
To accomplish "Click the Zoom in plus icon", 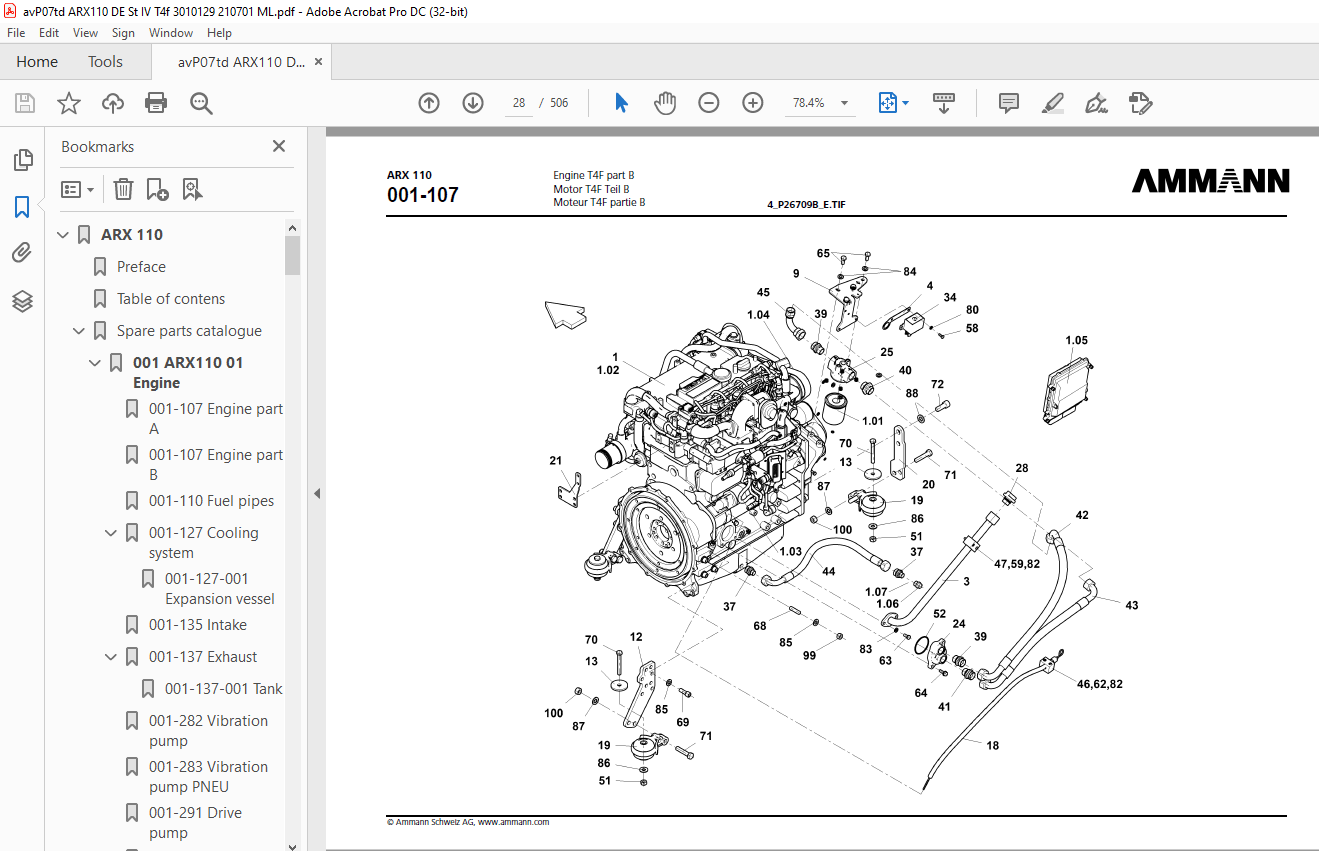I will tap(753, 103).
